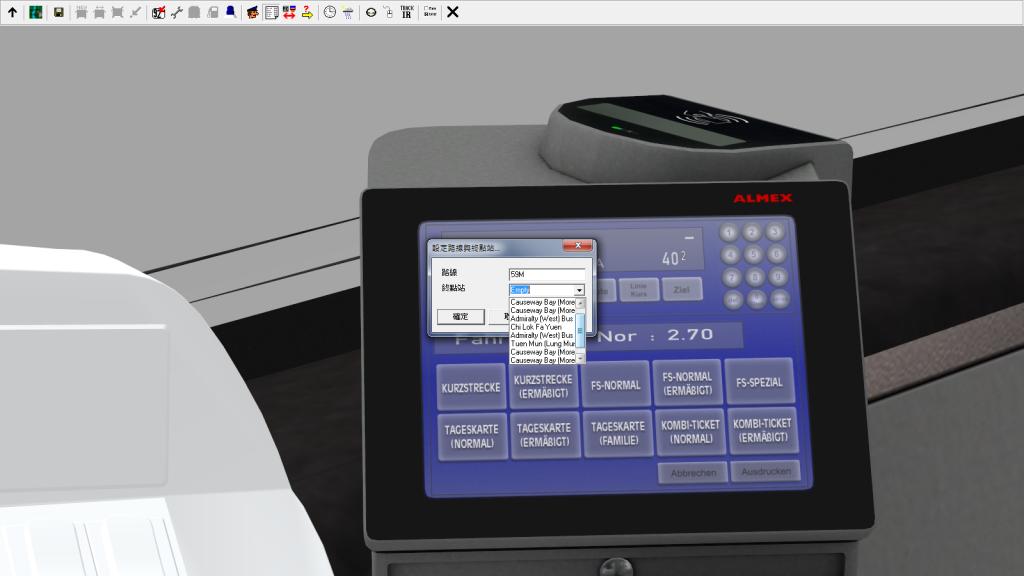The width and height of the screenshot is (1024, 576).
Task: Select the FS-SPEZIAL ticket button
Action: click(759, 381)
